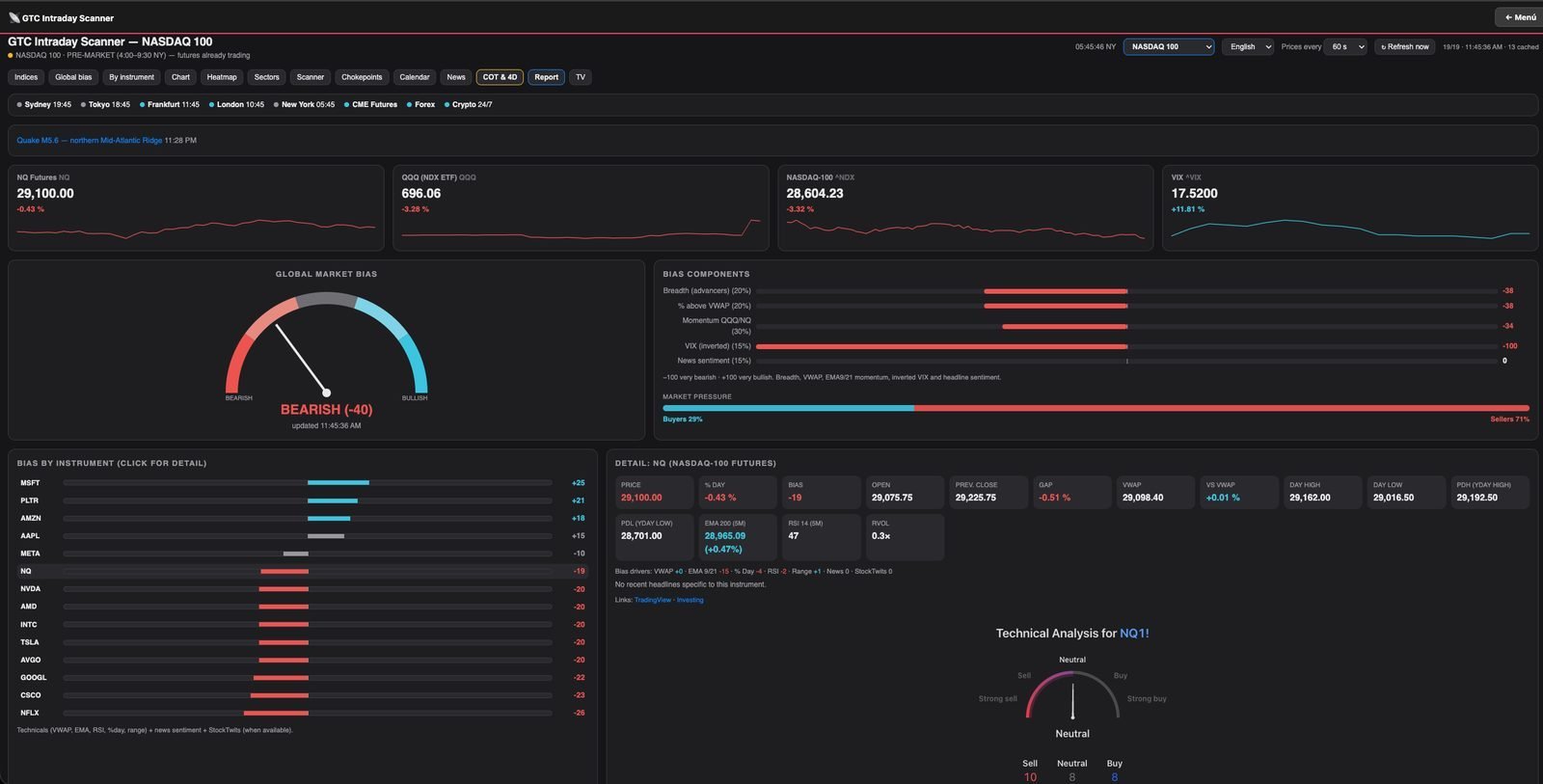Click the NQ Futures price card
Viewport: 1543px width, 784px height.
pos(196,207)
